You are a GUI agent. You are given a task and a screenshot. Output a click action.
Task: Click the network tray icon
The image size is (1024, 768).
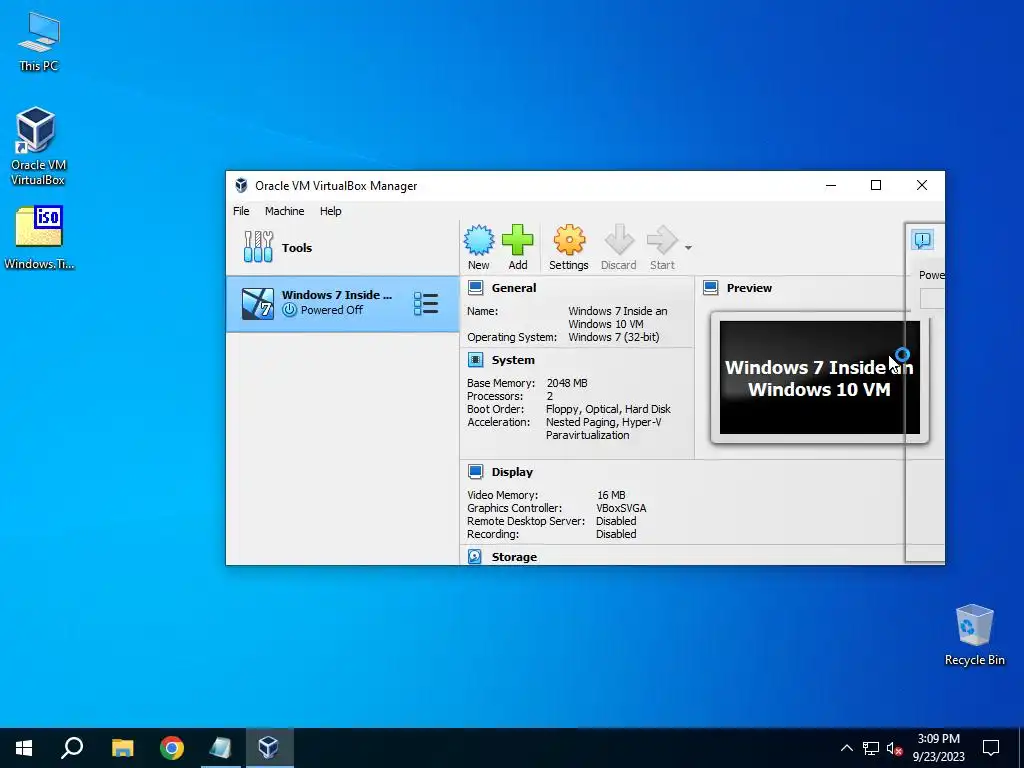(x=871, y=748)
